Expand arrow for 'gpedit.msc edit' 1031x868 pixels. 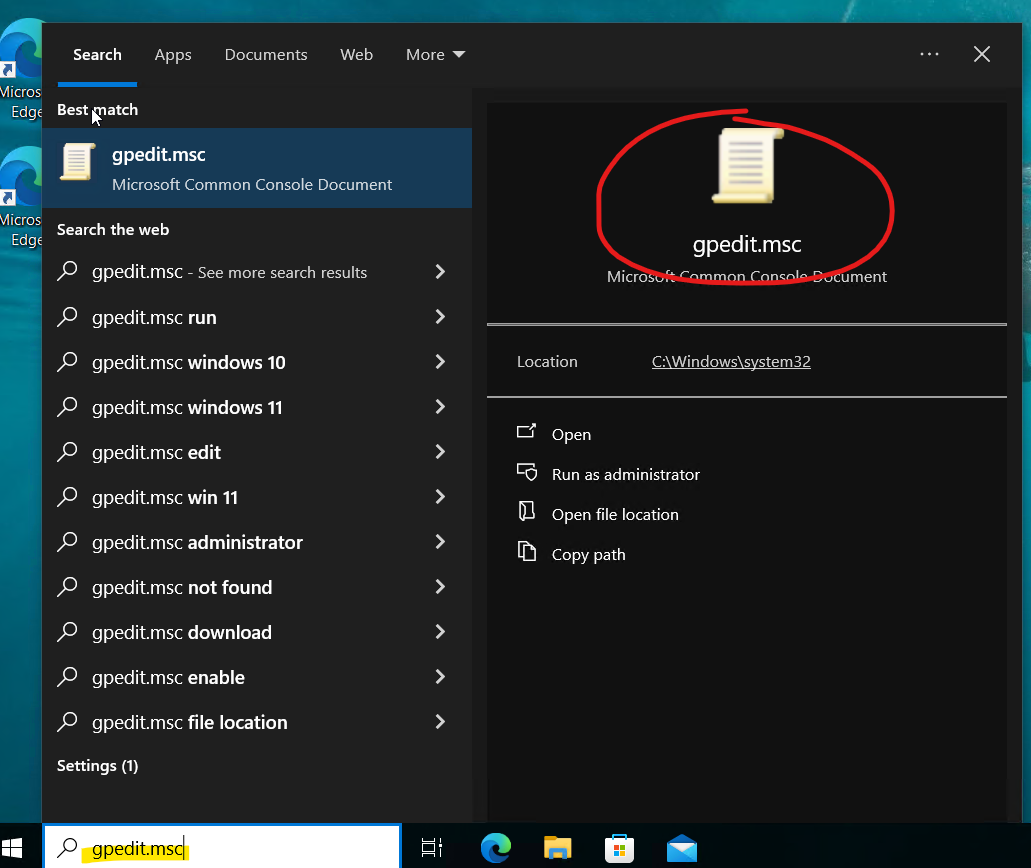(x=440, y=452)
